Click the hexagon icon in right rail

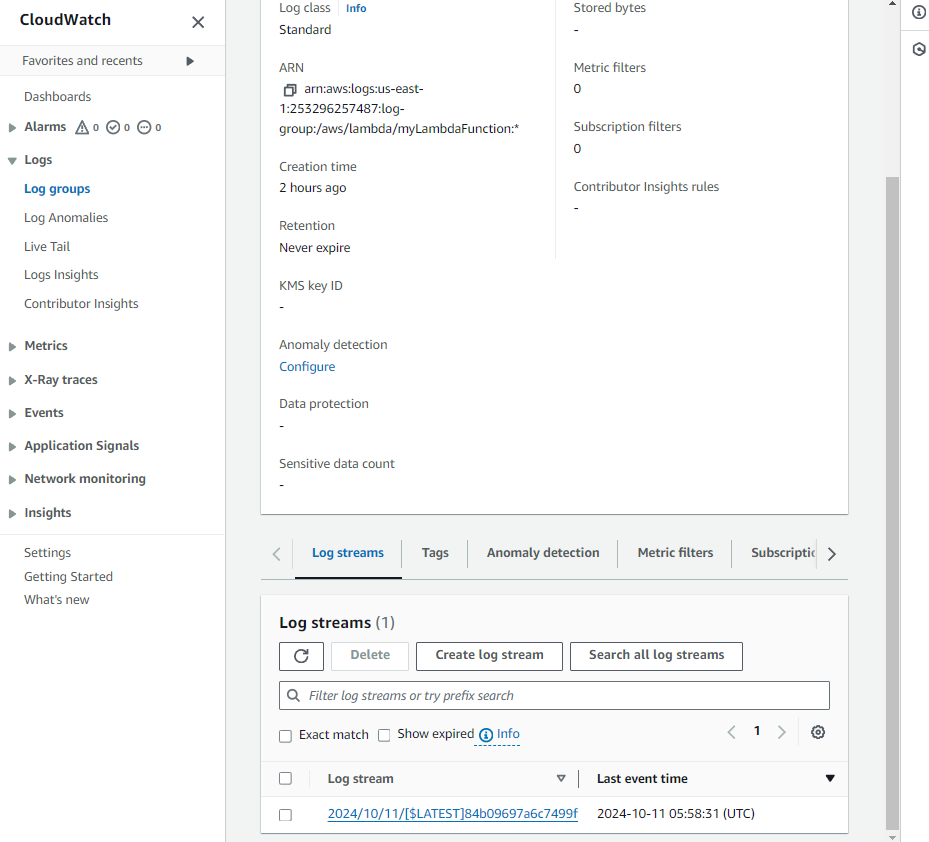click(x=919, y=49)
